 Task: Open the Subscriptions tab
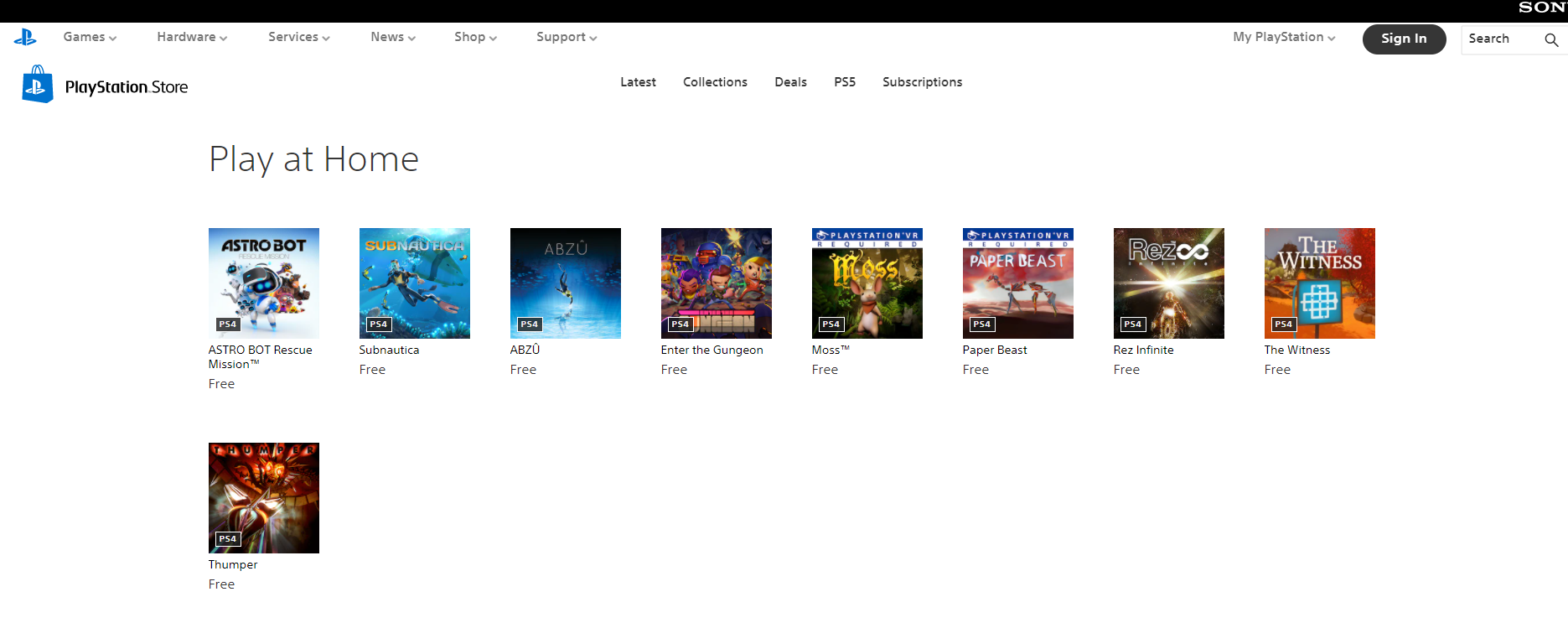point(922,82)
